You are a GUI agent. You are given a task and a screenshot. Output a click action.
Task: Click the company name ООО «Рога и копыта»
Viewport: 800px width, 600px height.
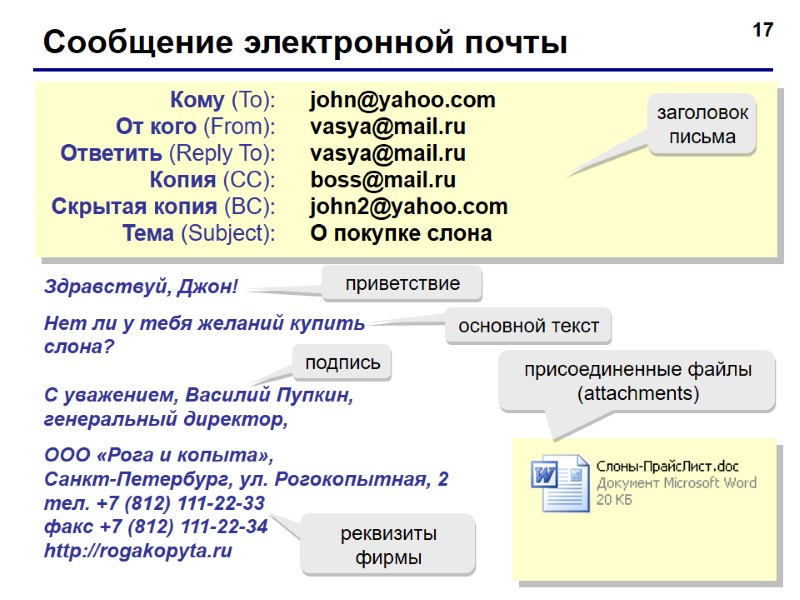(x=159, y=455)
